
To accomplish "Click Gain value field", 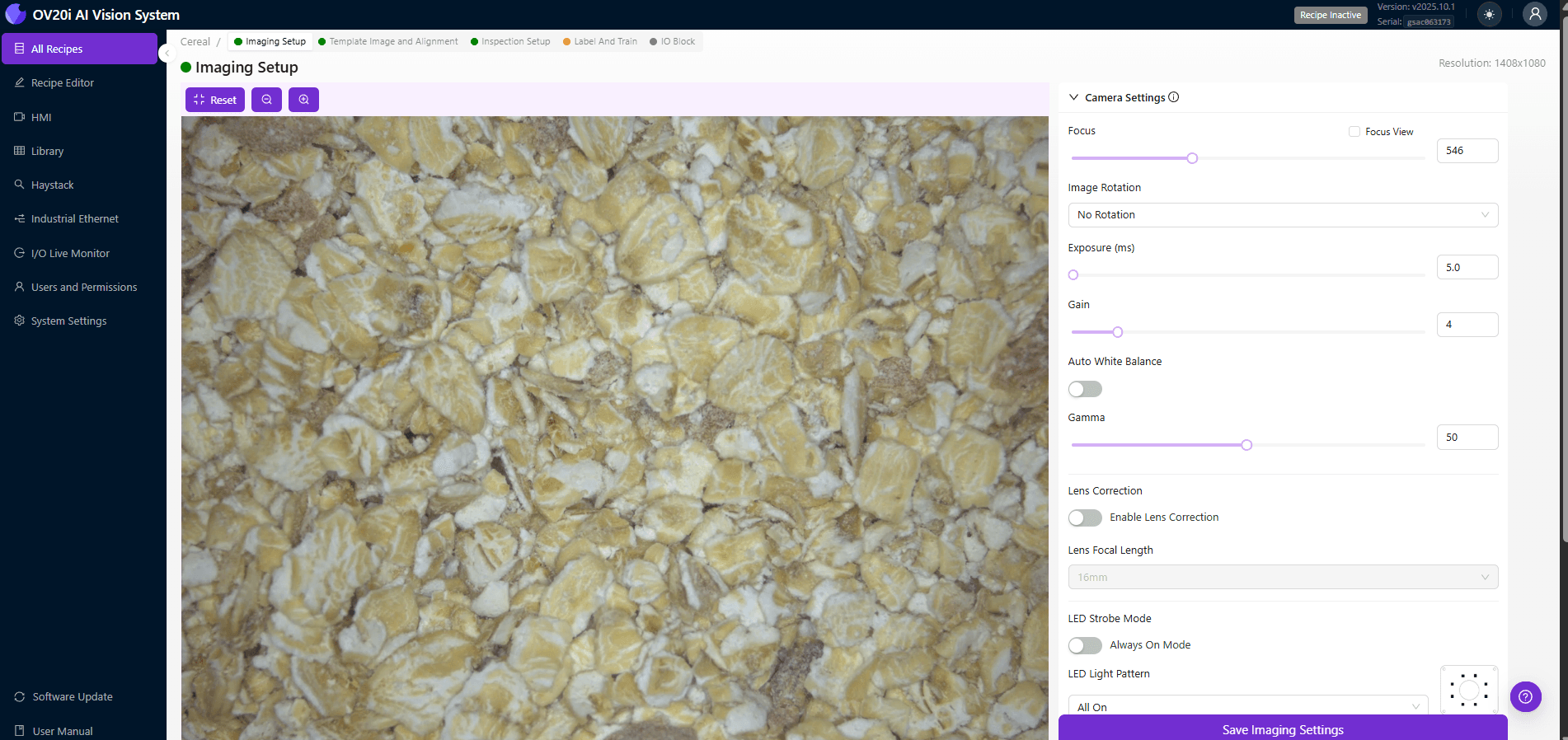I will click(1467, 325).
